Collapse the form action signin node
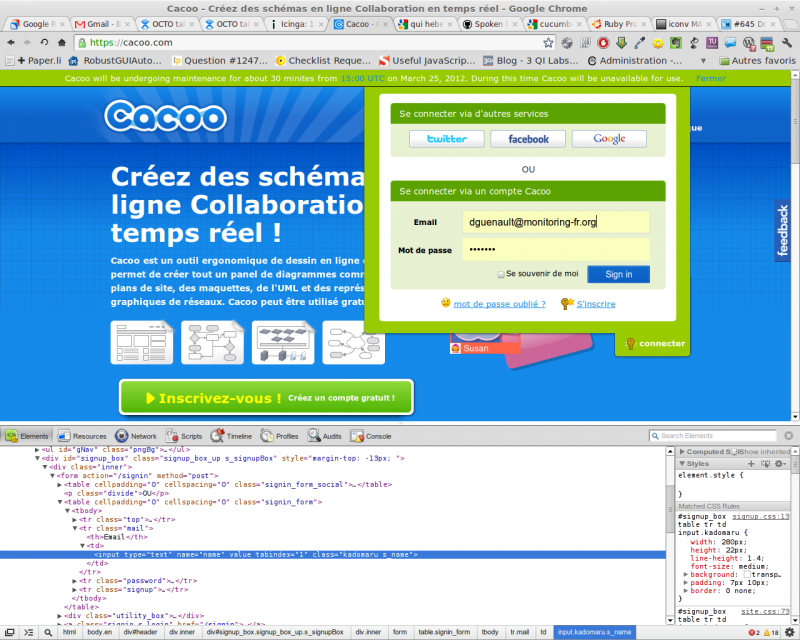 point(52,476)
